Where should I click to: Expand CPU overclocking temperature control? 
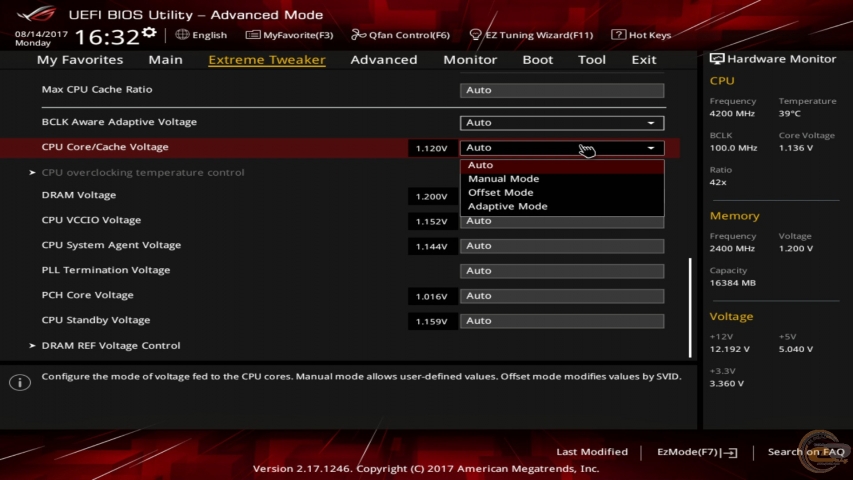tap(143, 173)
